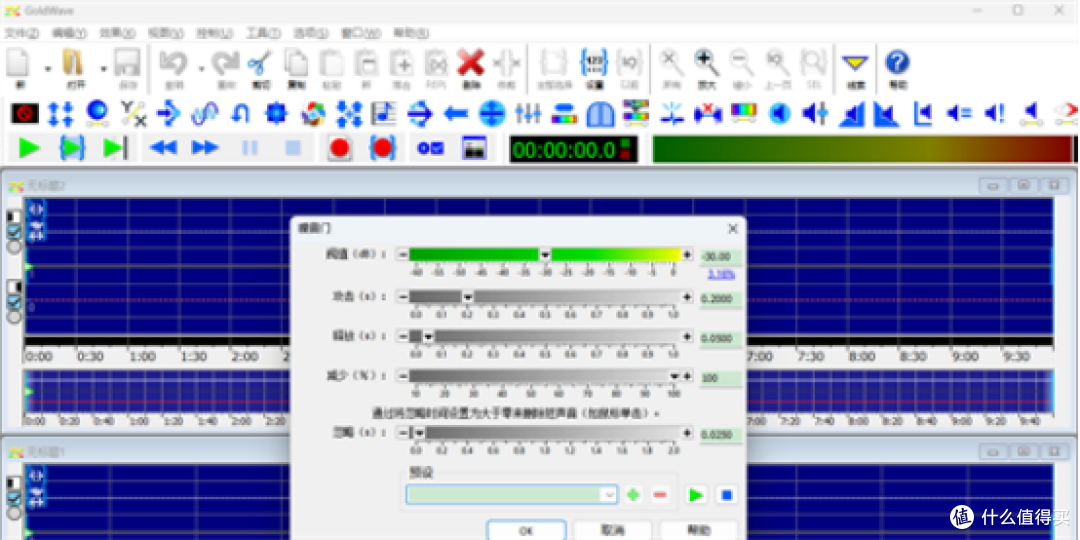1080x540 pixels.
Task: Click the black Censor effect icon
Action: 25,113
